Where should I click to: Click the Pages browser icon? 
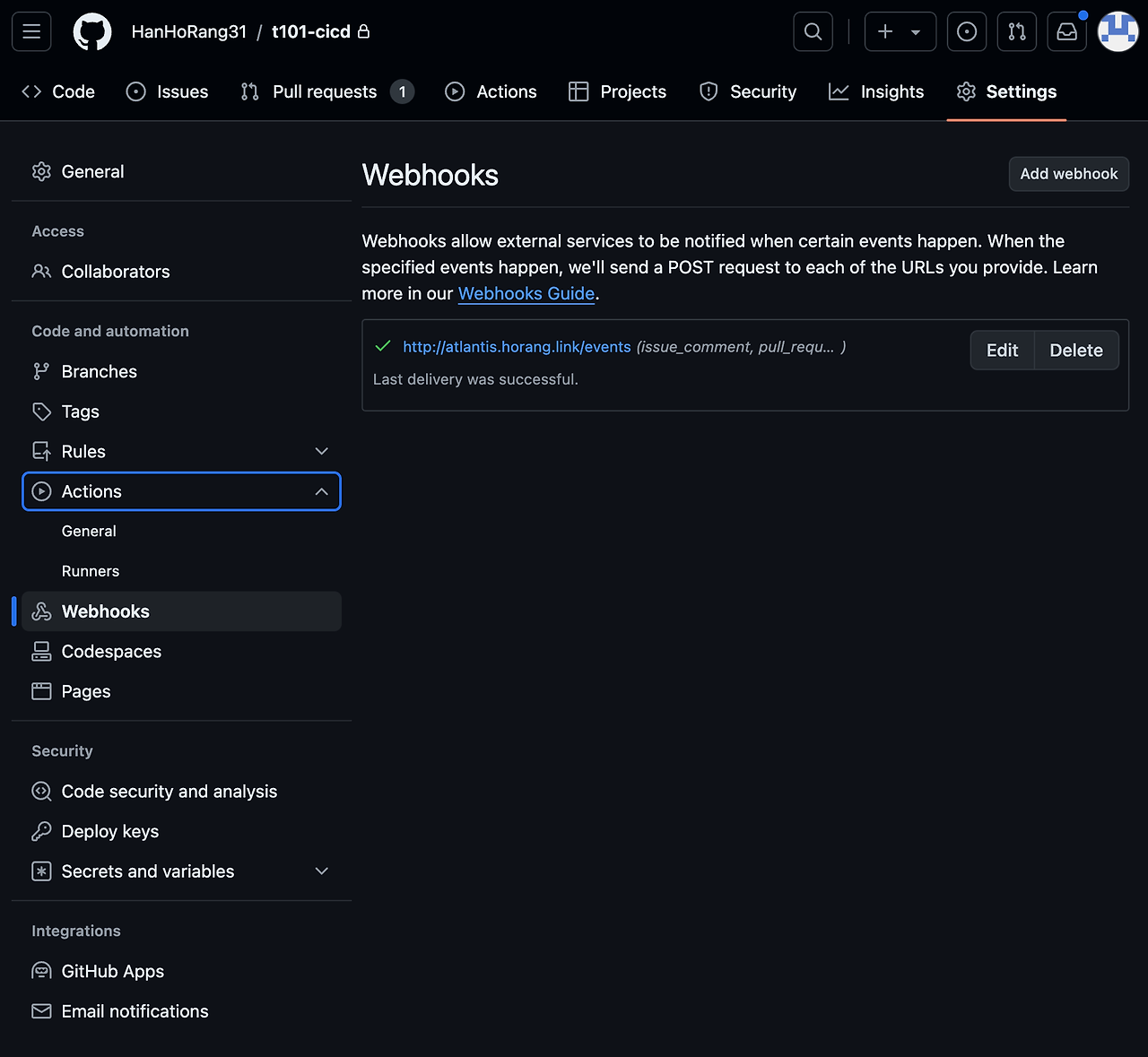pos(41,691)
